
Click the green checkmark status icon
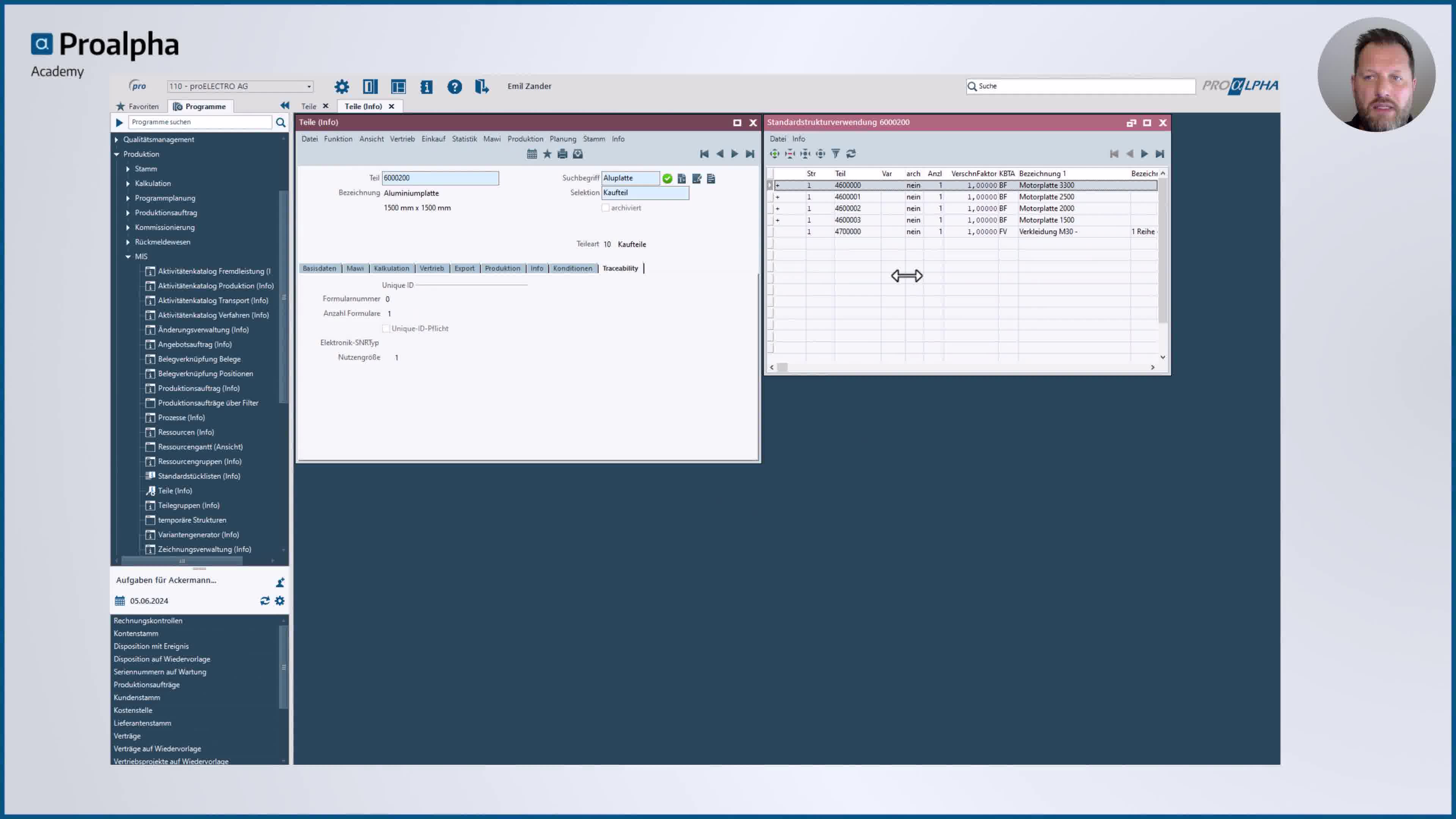667,179
